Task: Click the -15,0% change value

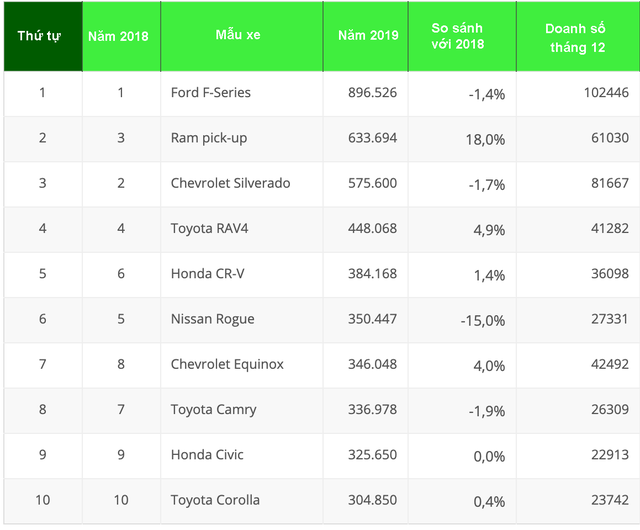Action: click(x=481, y=320)
